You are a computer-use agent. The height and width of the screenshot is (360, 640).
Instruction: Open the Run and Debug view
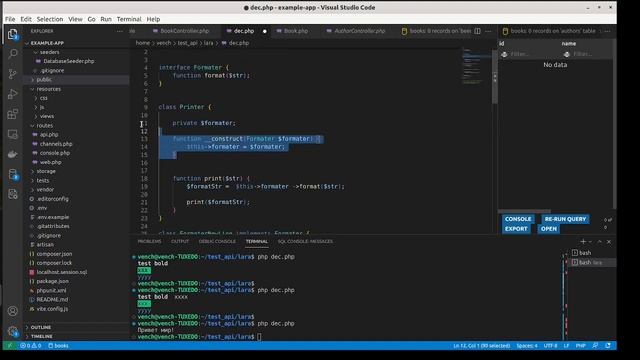pos(13,94)
